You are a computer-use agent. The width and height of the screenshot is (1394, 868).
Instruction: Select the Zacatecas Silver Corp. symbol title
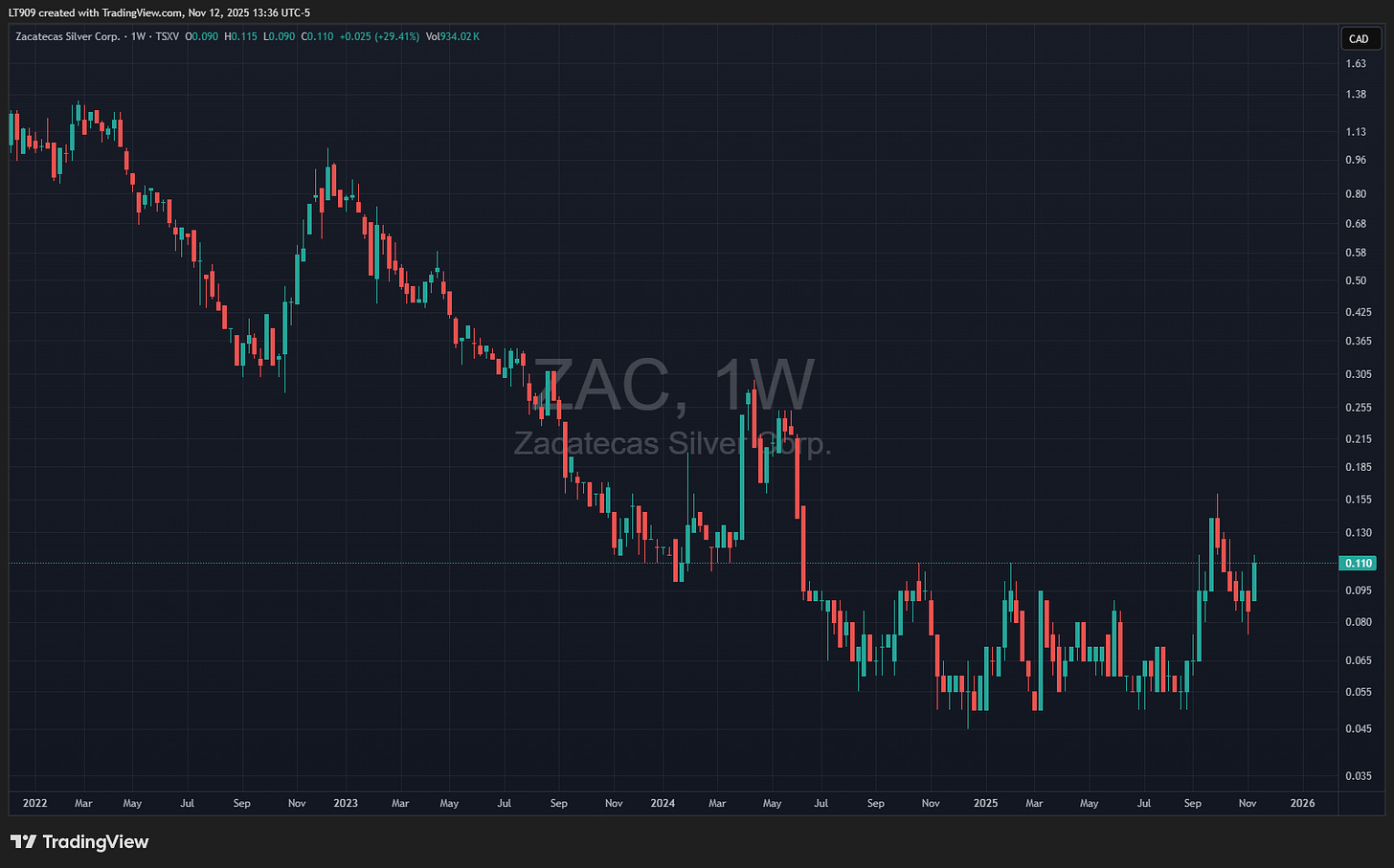pyautogui.click(x=67, y=36)
